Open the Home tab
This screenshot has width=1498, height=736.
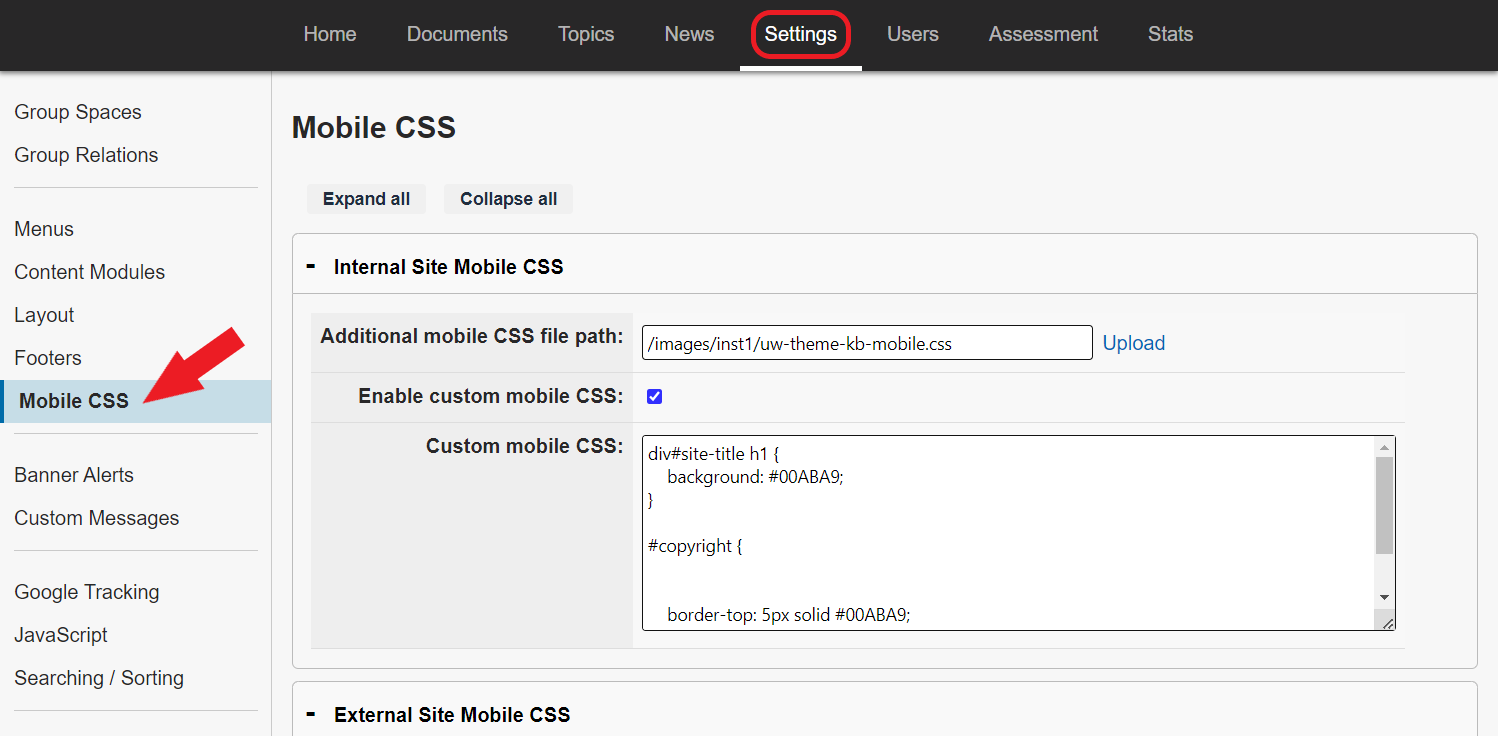click(330, 34)
